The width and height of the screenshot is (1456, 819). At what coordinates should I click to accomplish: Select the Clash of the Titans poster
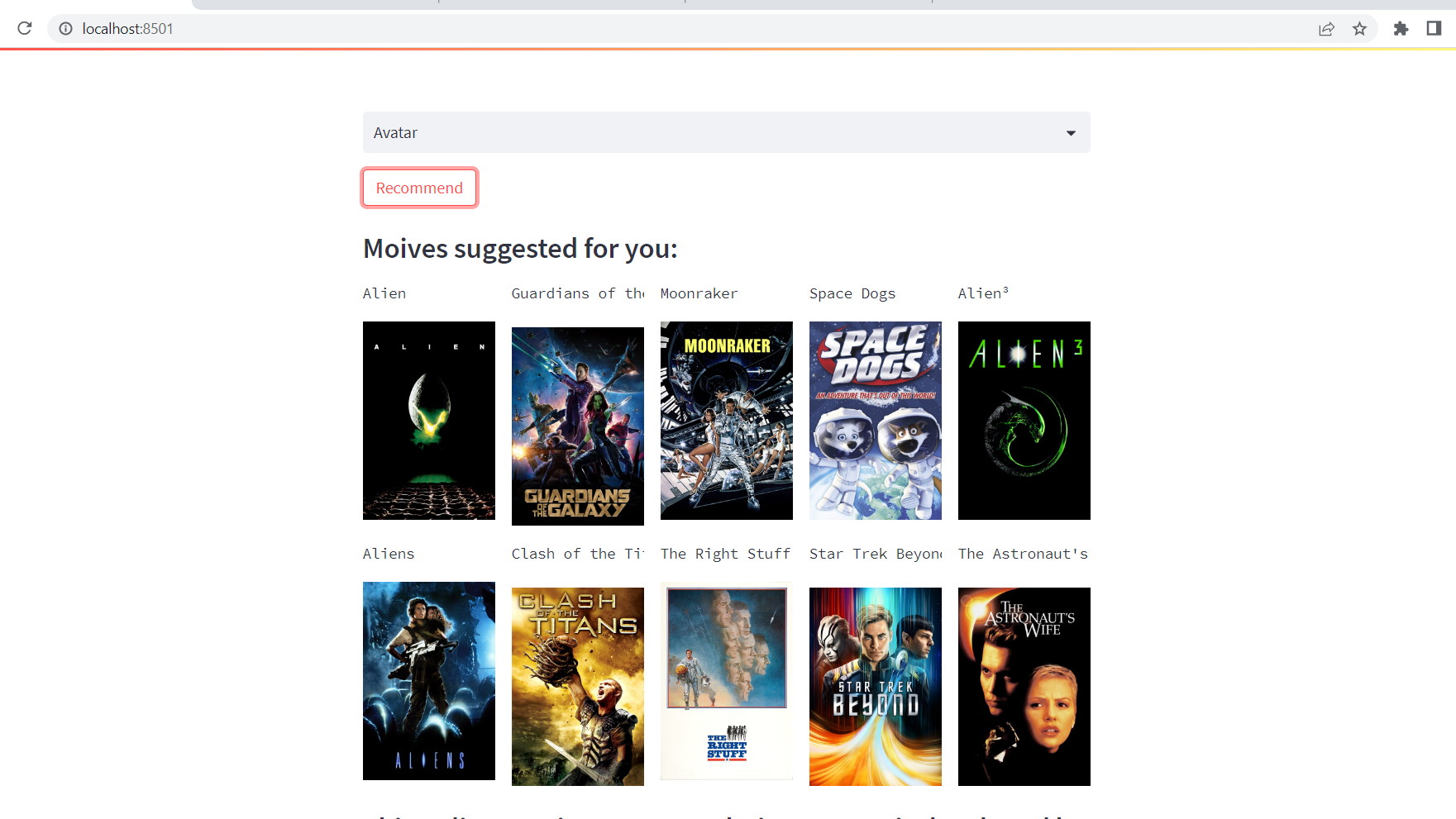tap(577, 687)
